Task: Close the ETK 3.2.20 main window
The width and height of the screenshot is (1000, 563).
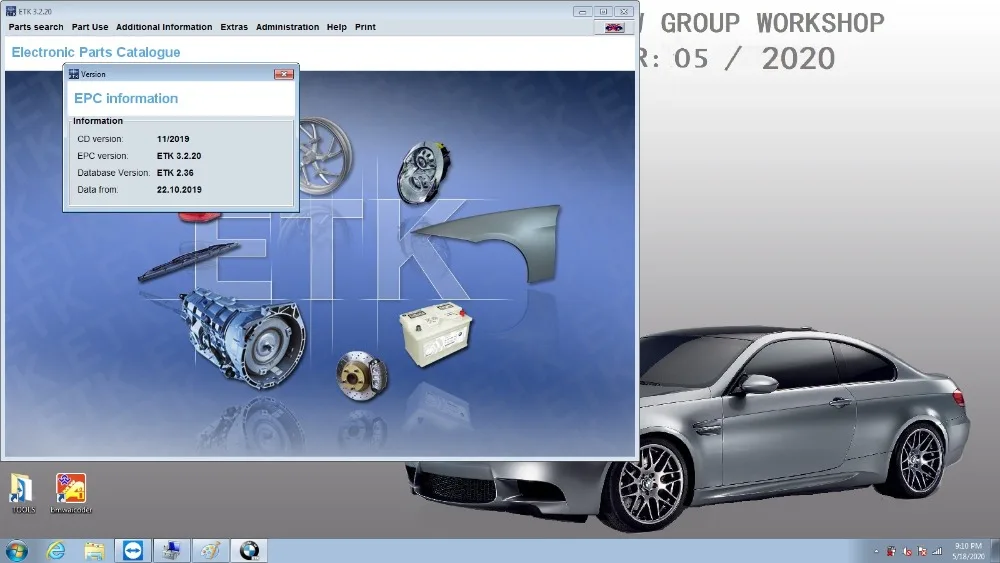Action: 625,11
